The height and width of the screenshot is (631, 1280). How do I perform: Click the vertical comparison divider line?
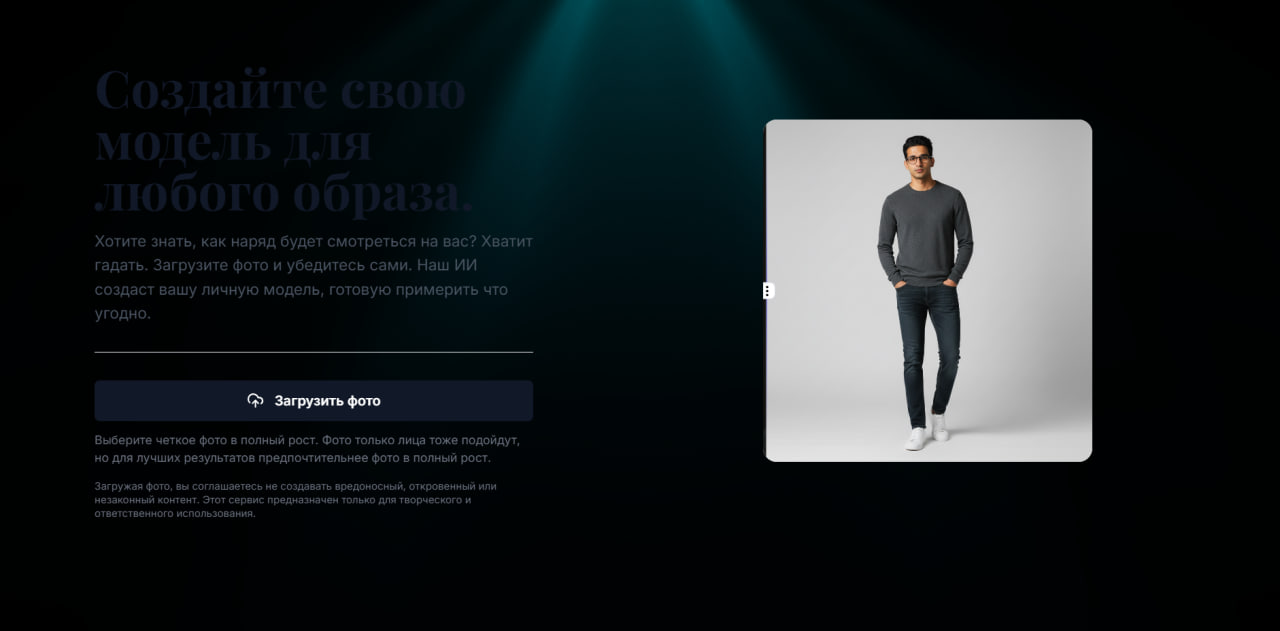pos(766,291)
